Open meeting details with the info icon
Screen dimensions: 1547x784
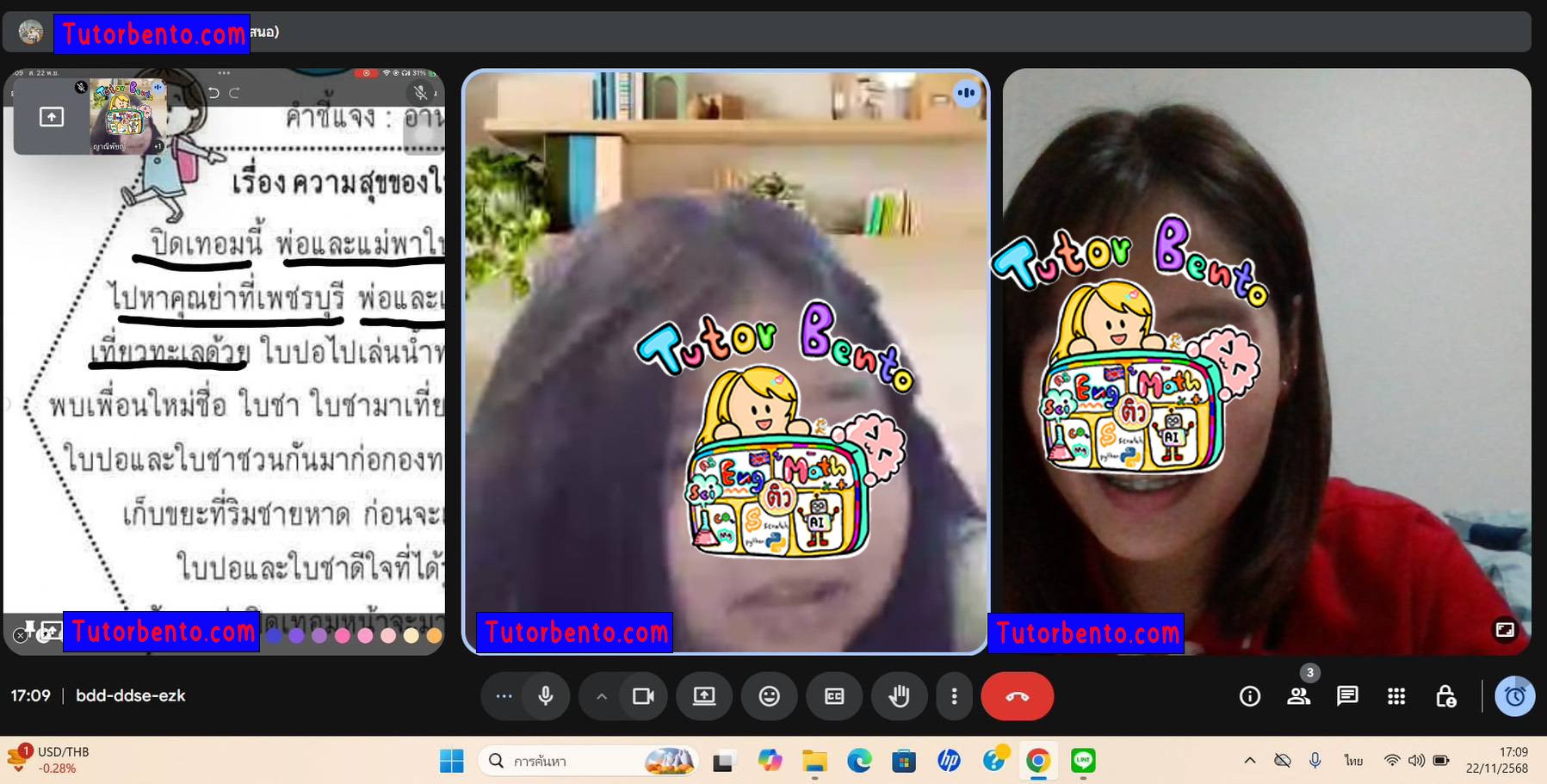tap(1249, 696)
